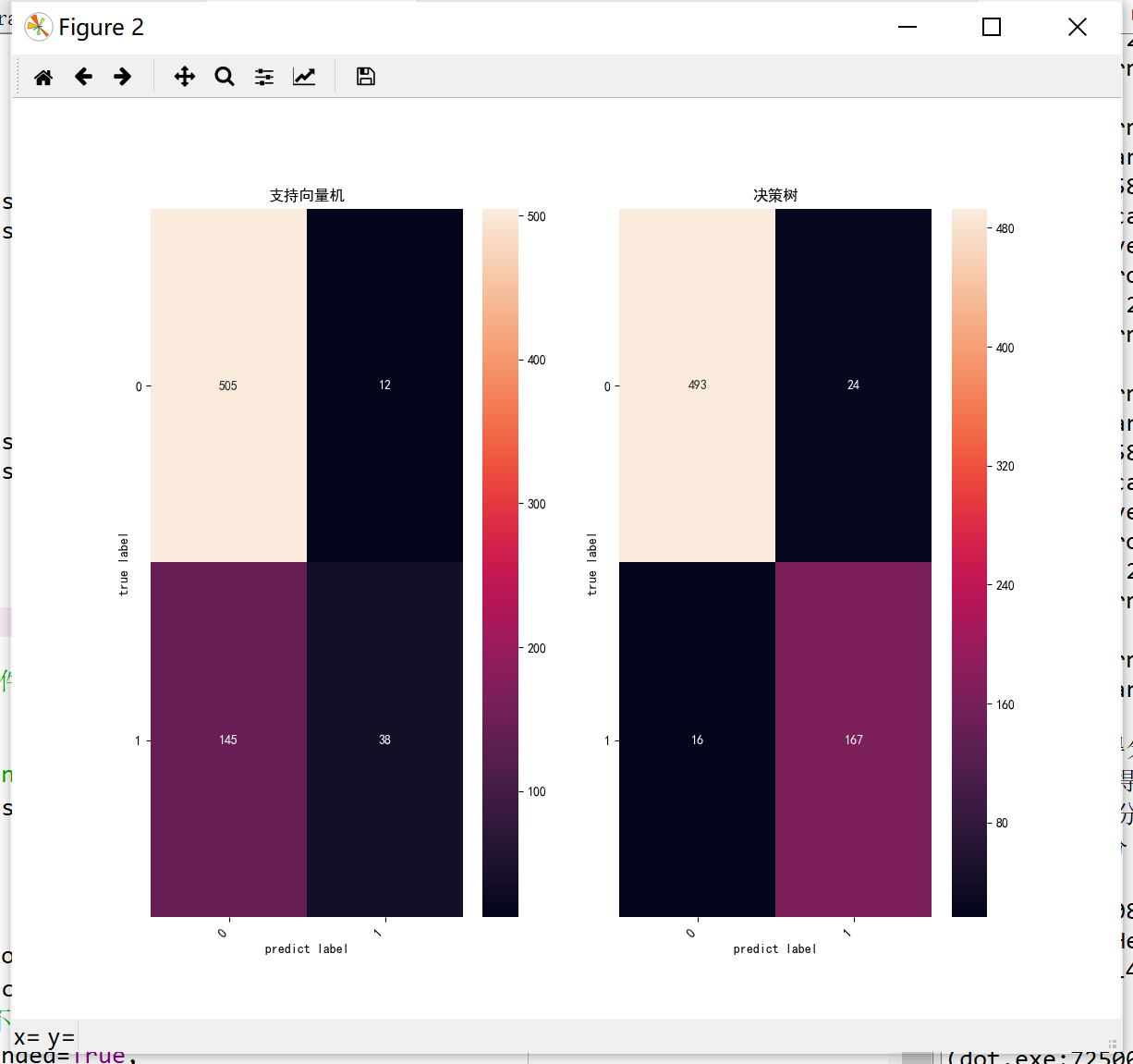This screenshot has width=1133, height=1064.
Task: Open the Edit axis parameters tool
Action: 304,77
